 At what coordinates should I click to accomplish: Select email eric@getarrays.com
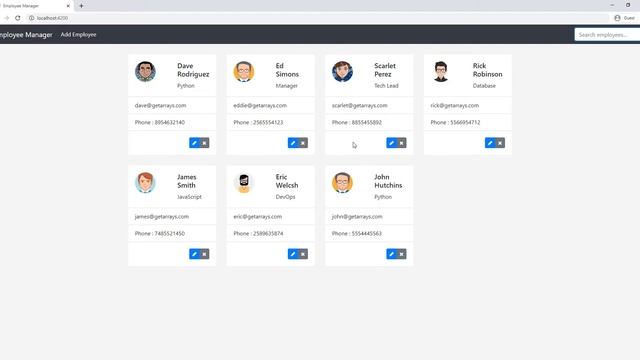[258, 216]
